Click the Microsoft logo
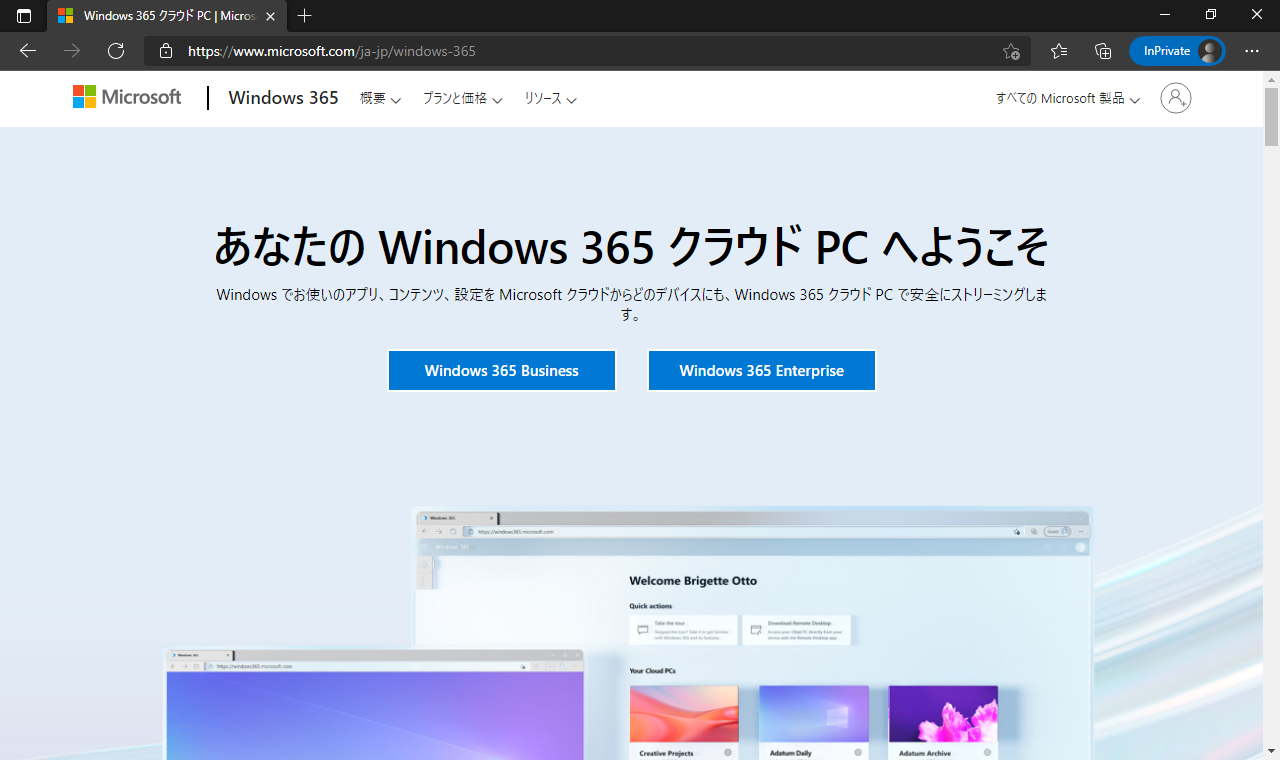This screenshot has width=1280, height=760. (x=127, y=97)
